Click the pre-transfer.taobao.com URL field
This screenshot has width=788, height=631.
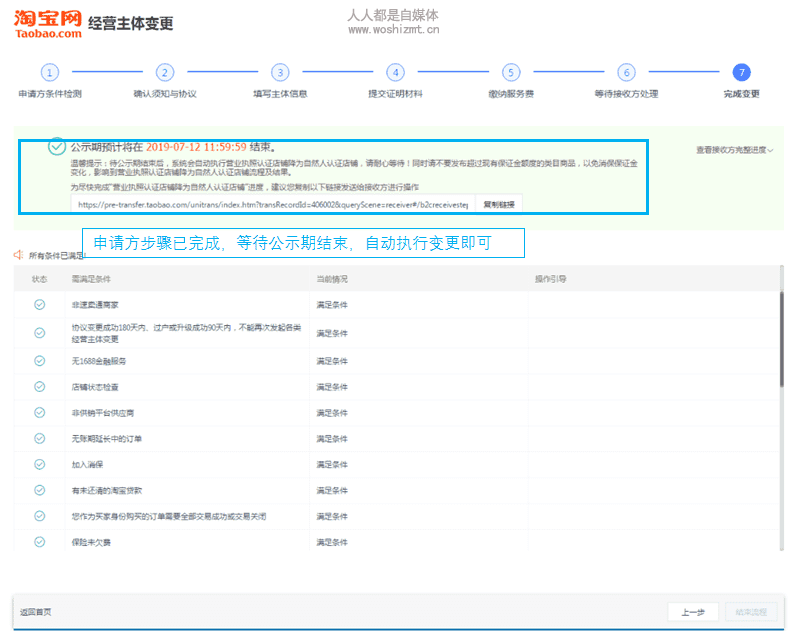pos(270,204)
